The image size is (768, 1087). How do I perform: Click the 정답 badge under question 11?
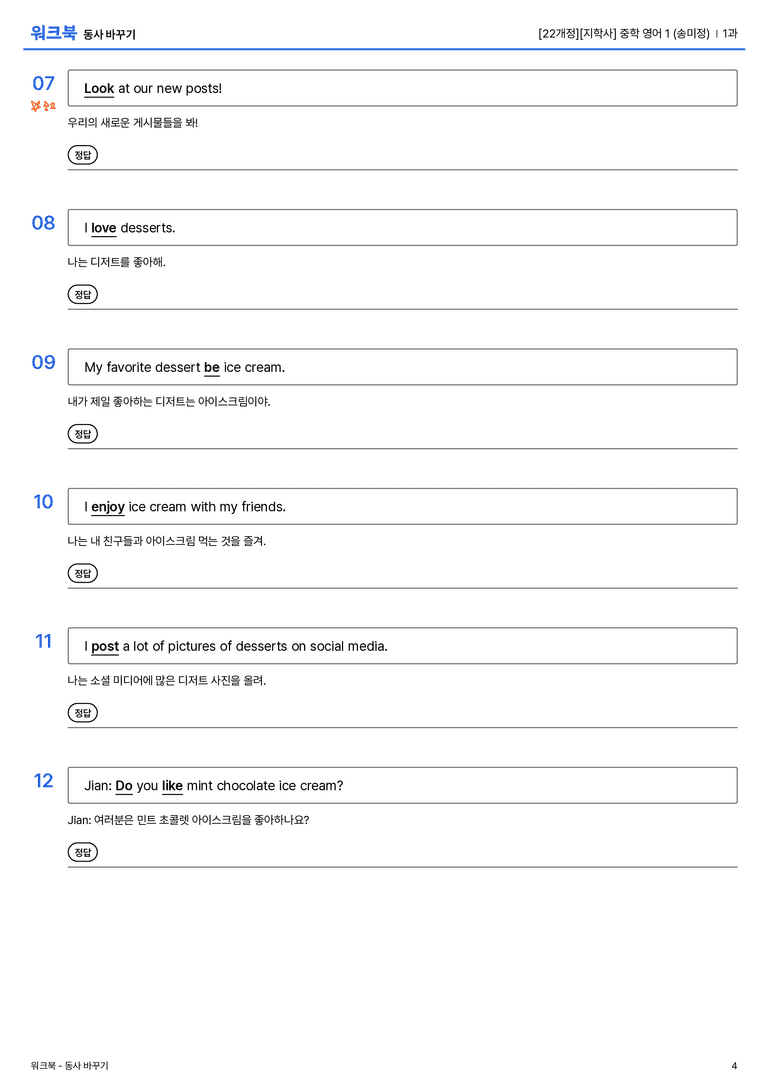point(82,712)
